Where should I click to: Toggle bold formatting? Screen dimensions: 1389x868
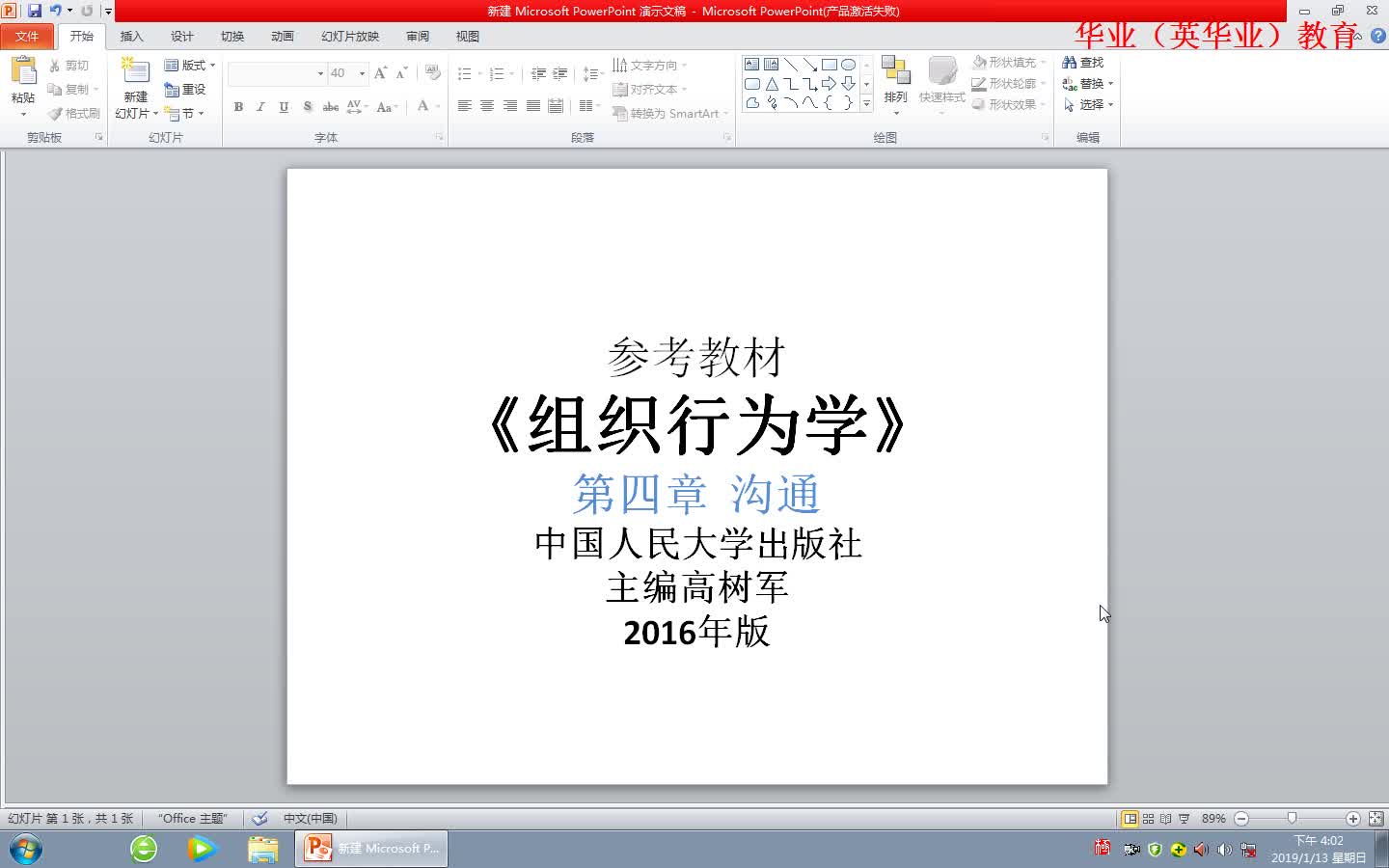(x=238, y=107)
